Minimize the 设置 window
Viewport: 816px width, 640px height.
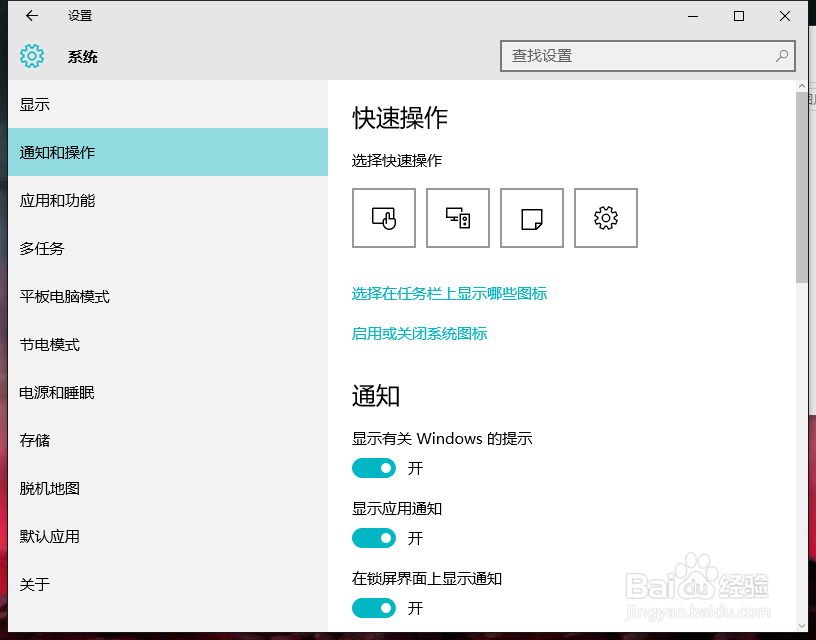point(693,16)
